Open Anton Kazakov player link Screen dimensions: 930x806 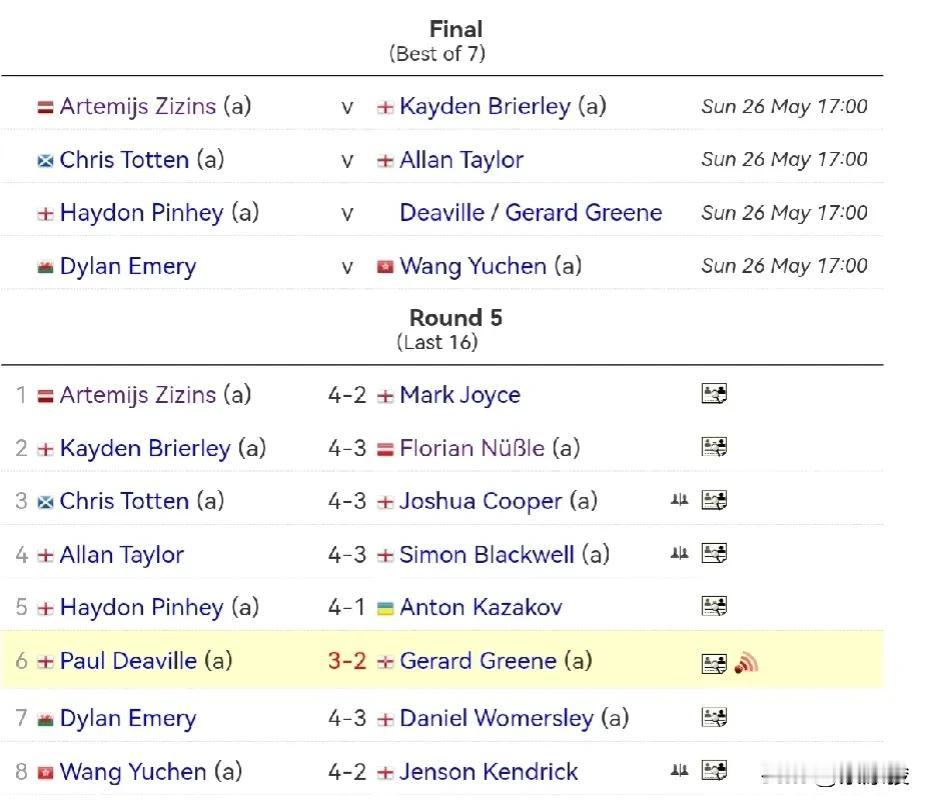pyautogui.click(x=480, y=607)
